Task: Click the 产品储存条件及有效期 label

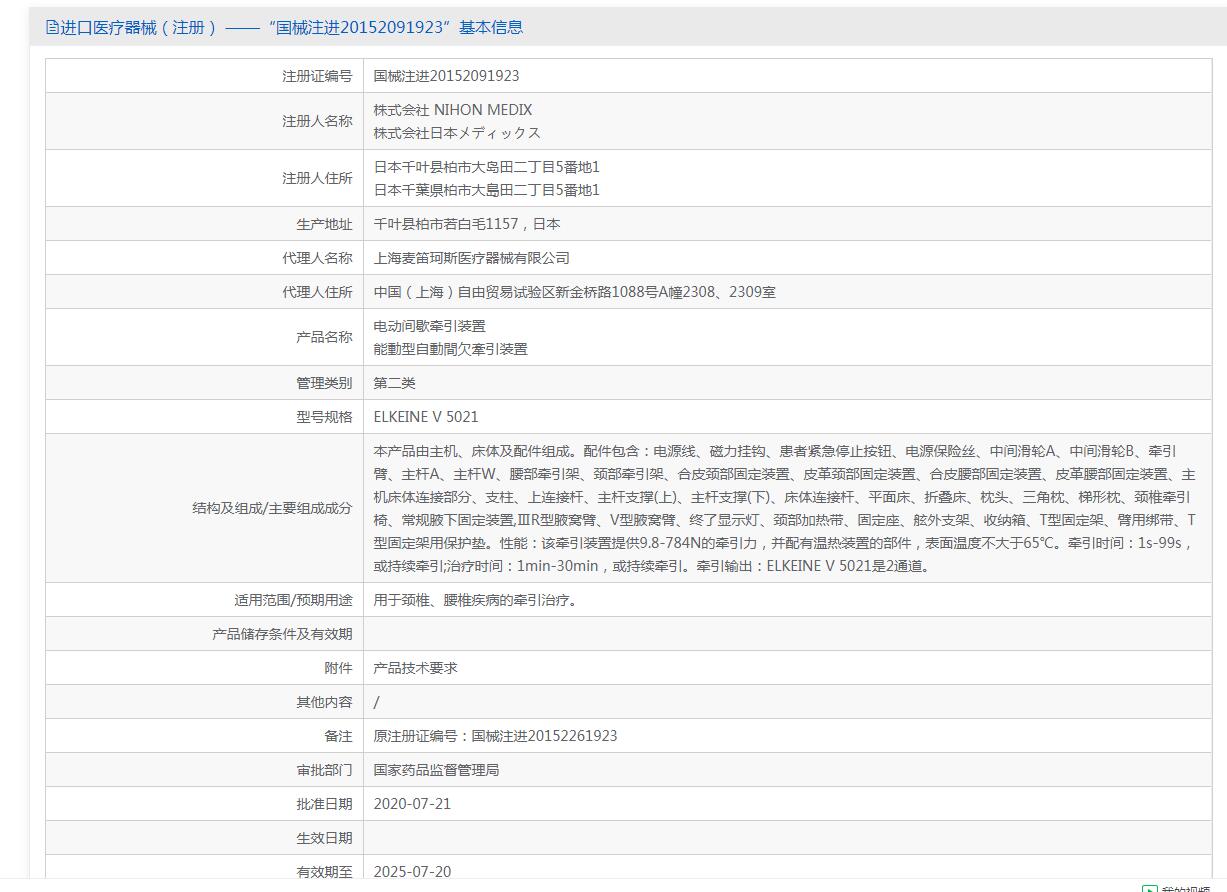Action: point(282,634)
